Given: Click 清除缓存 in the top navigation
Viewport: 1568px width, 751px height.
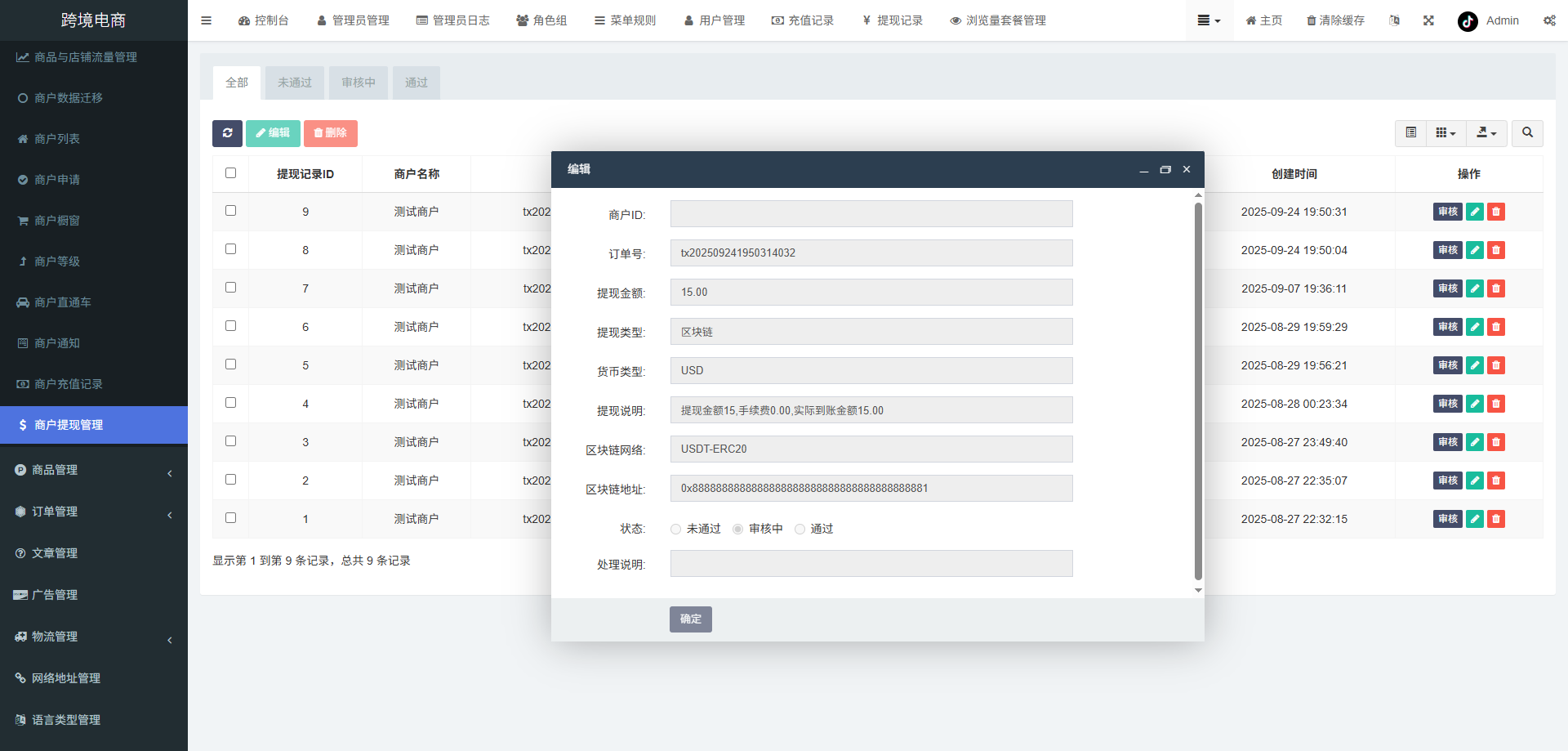Looking at the screenshot, I should (x=1334, y=20).
